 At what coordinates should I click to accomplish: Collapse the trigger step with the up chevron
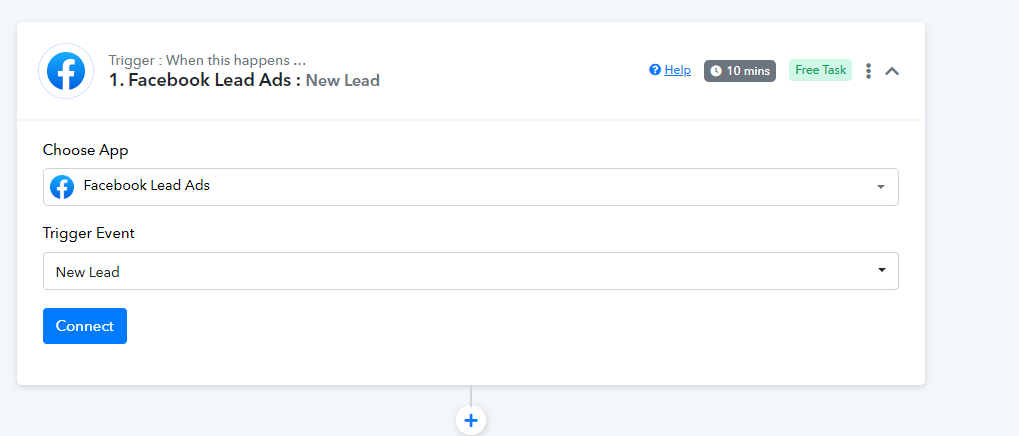tap(892, 71)
